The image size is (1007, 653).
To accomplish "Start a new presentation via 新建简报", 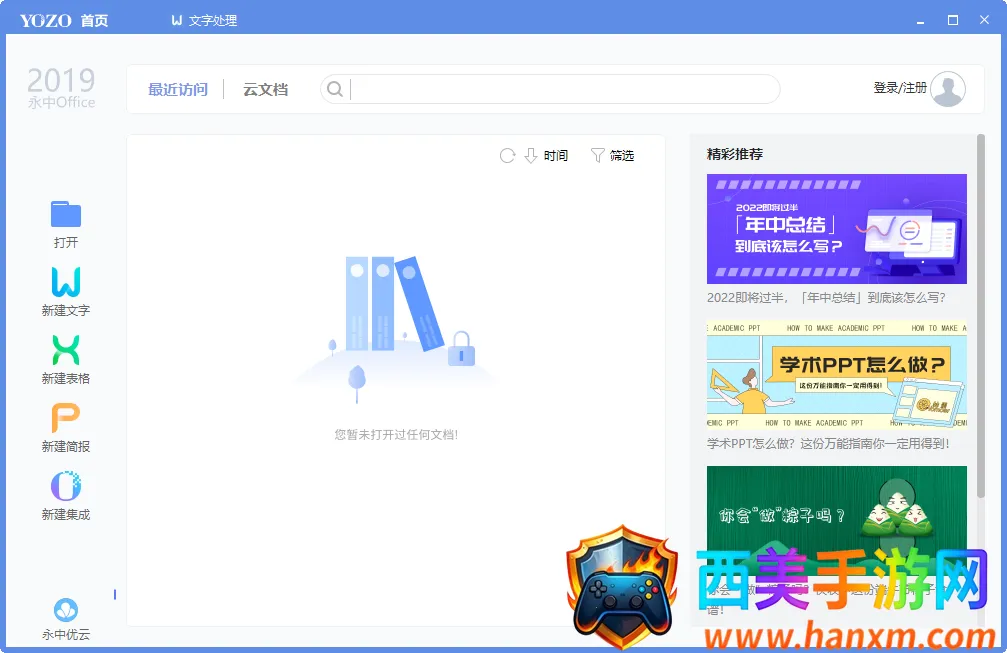I will coord(66,418).
